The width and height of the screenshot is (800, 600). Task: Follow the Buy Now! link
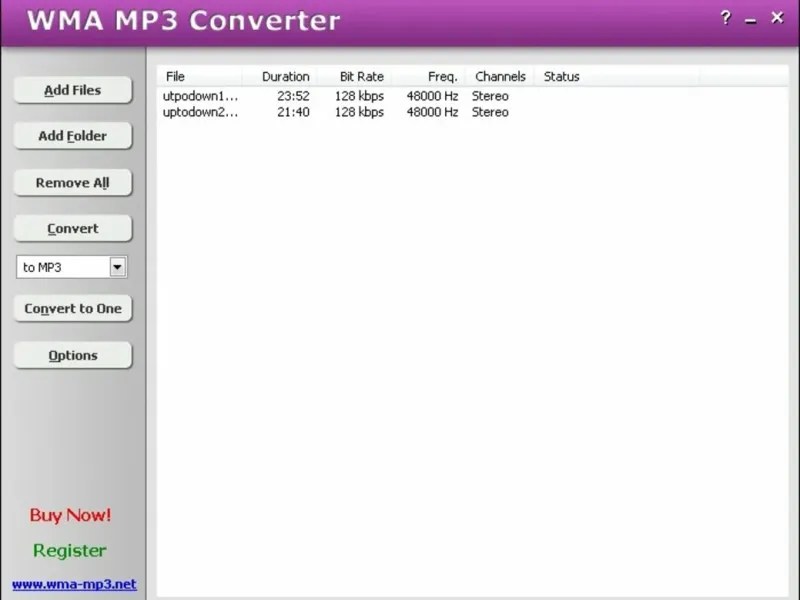(70, 515)
